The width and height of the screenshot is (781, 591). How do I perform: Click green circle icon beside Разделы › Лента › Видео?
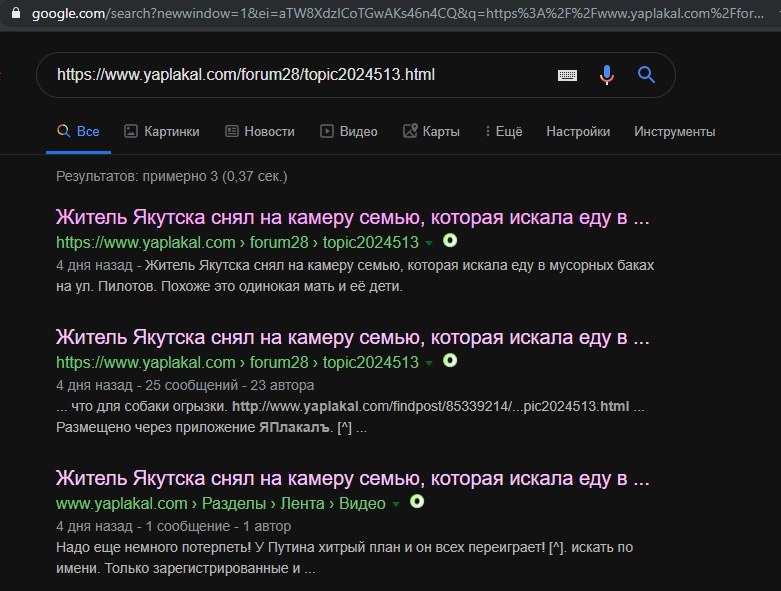tap(417, 501)
